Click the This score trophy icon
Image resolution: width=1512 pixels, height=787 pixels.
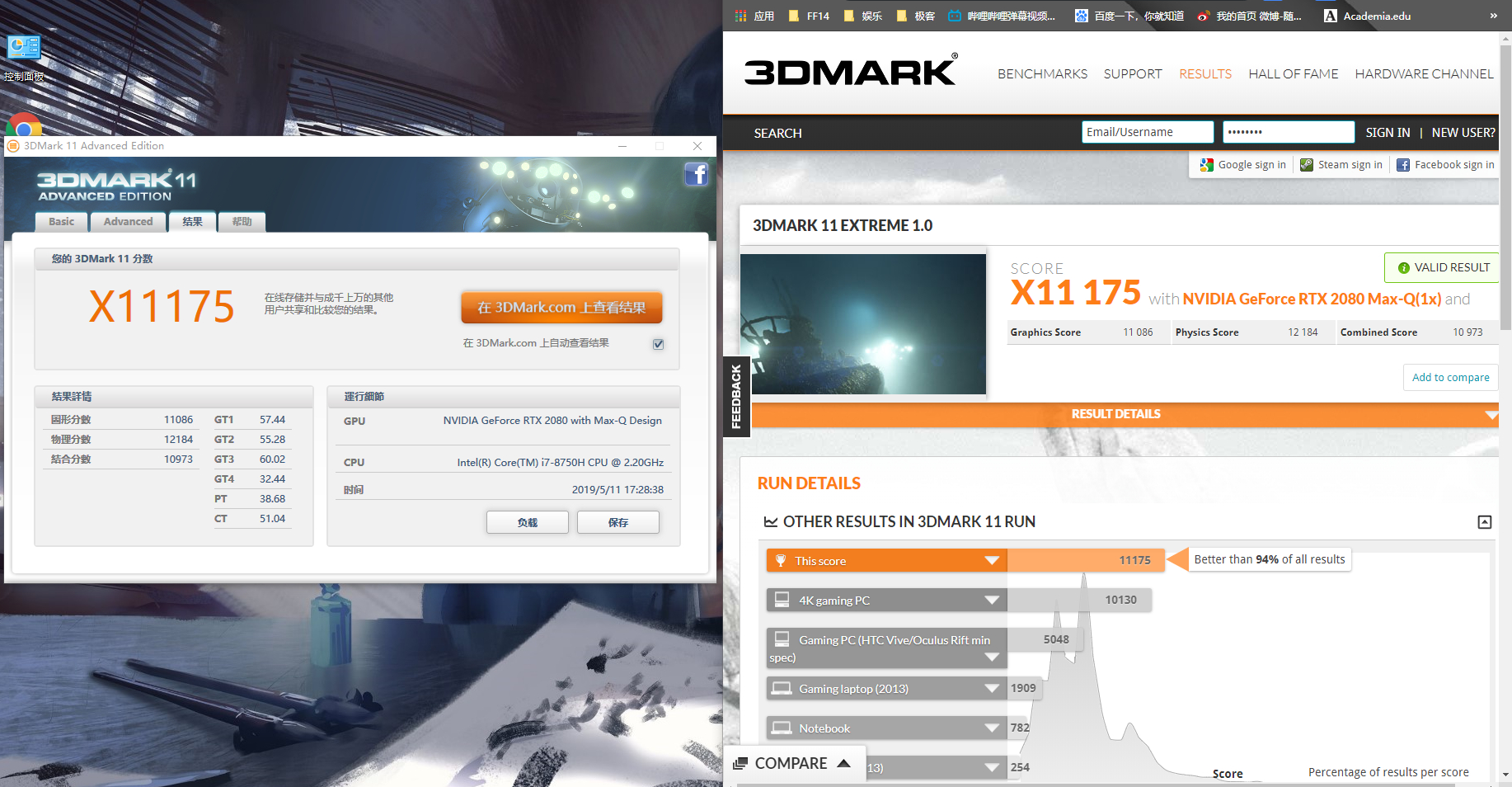tap(781, 560)
